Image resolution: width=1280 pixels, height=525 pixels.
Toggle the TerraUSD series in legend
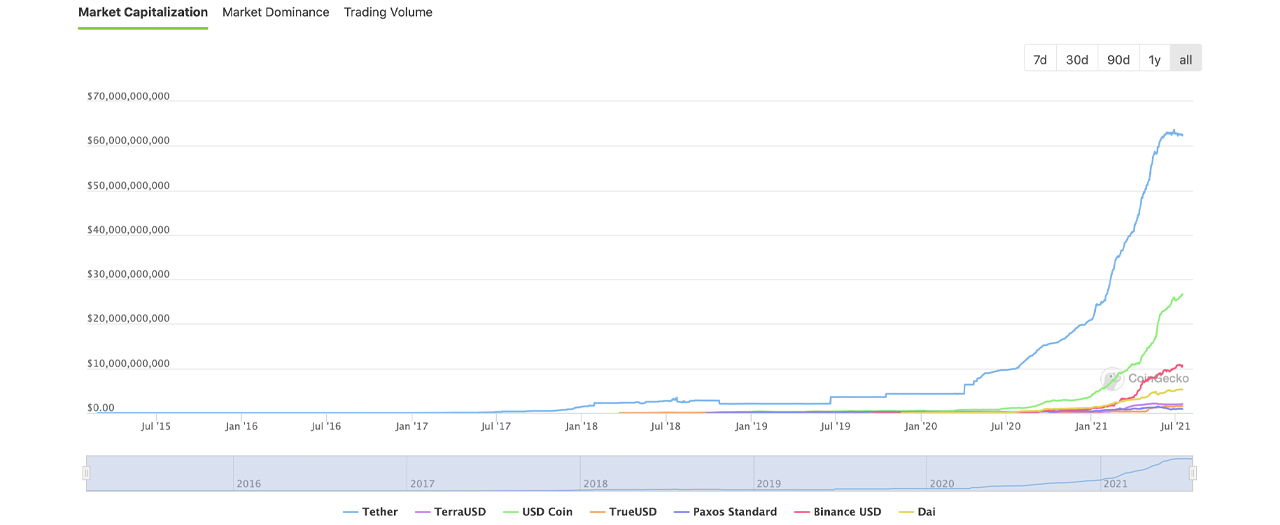pos(449,512)
